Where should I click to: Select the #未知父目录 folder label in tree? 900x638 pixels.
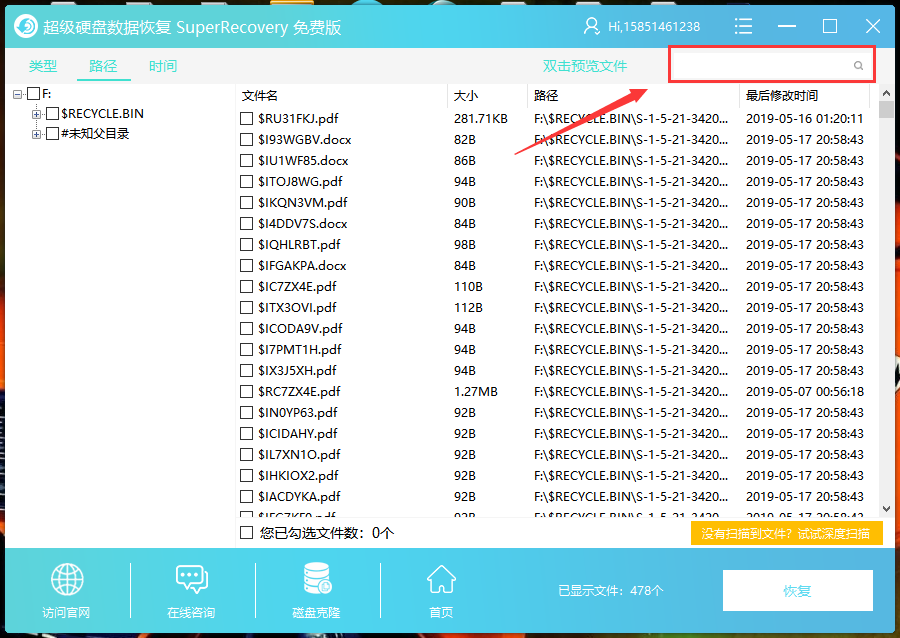pos(95,134)
